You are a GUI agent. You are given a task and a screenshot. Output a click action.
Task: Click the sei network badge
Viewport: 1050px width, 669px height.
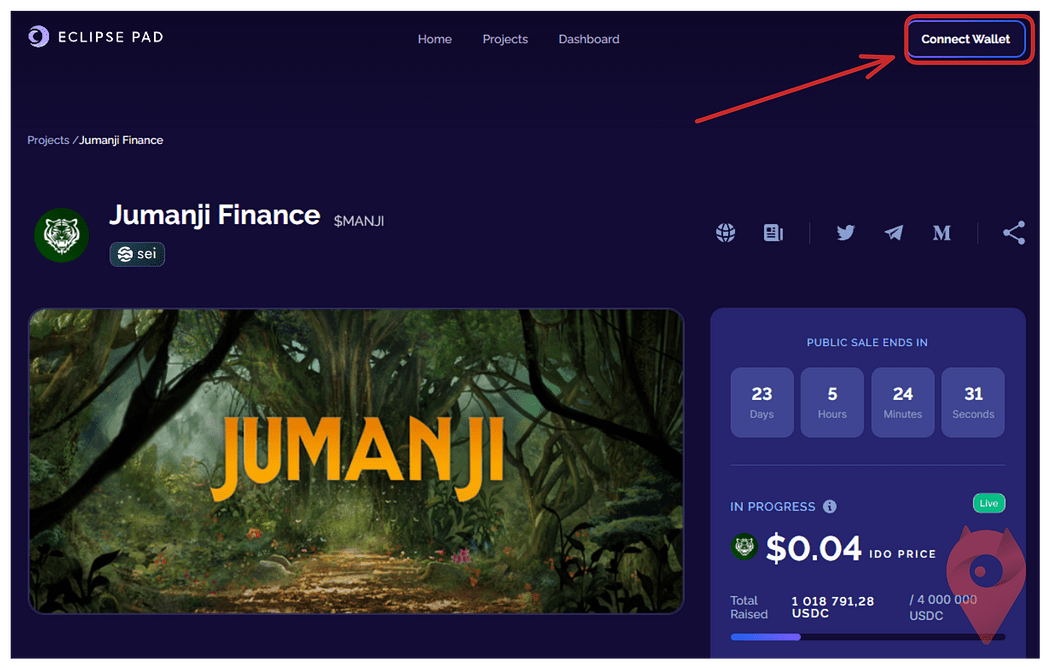click(137, 254)
